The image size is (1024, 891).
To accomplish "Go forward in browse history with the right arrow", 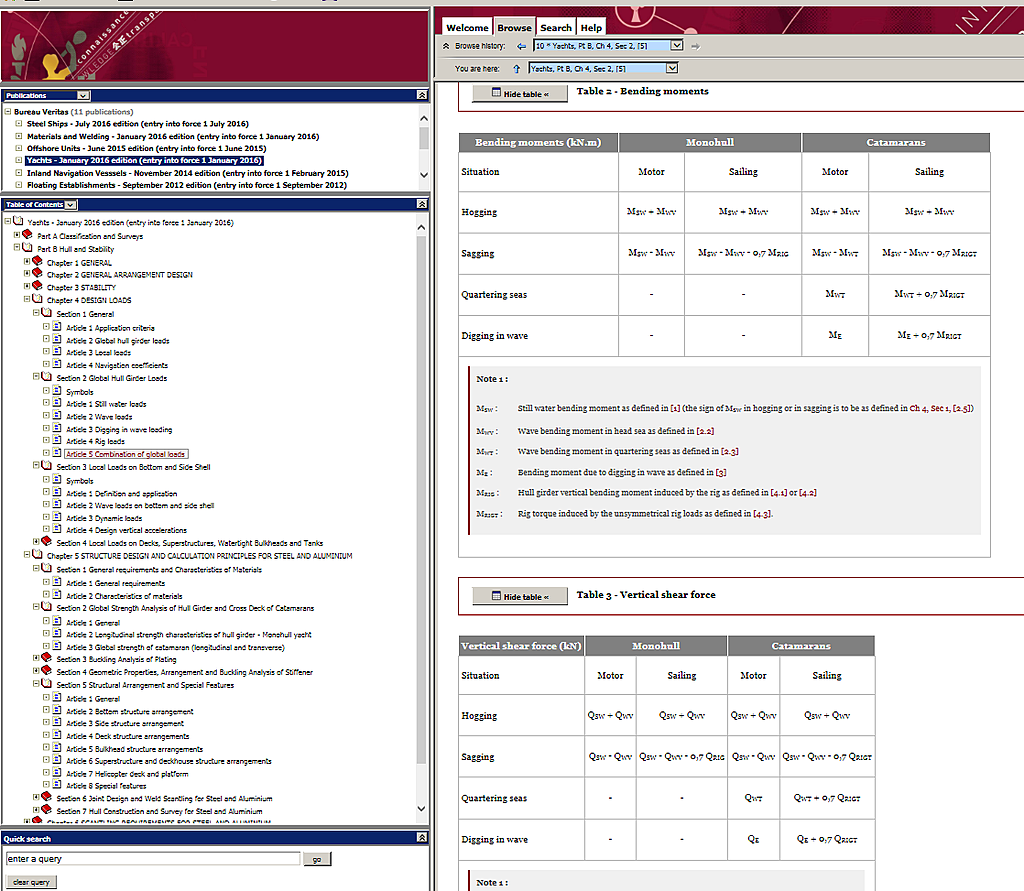I will [x=696, y=46].
